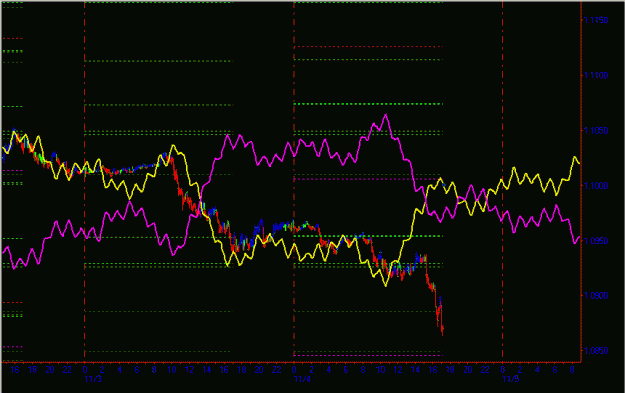Click the 11/3 date label

93,379
